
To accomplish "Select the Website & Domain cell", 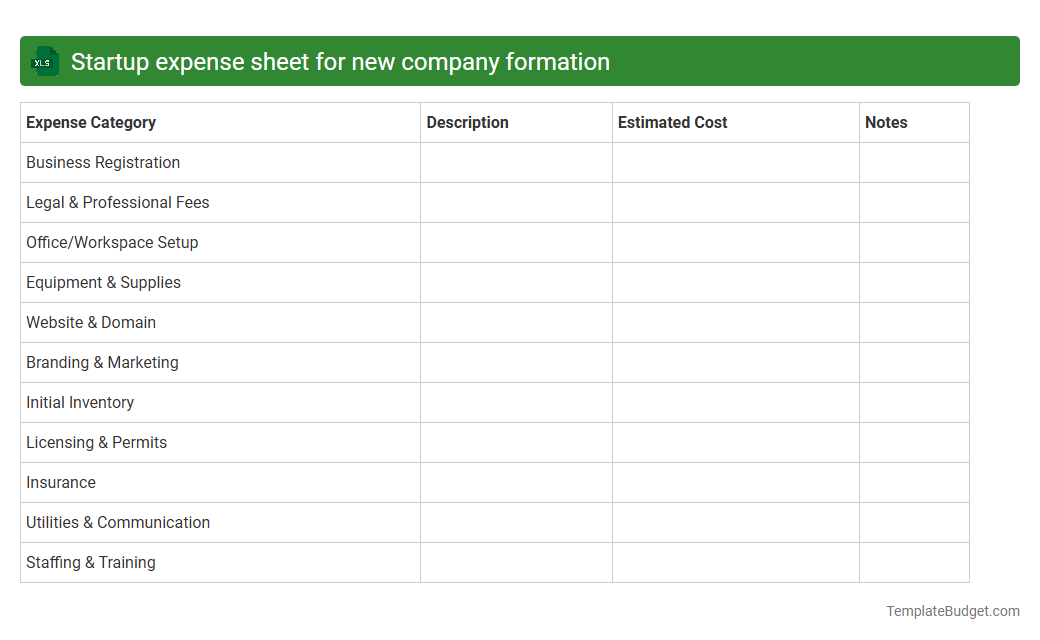I will point(91,322).
